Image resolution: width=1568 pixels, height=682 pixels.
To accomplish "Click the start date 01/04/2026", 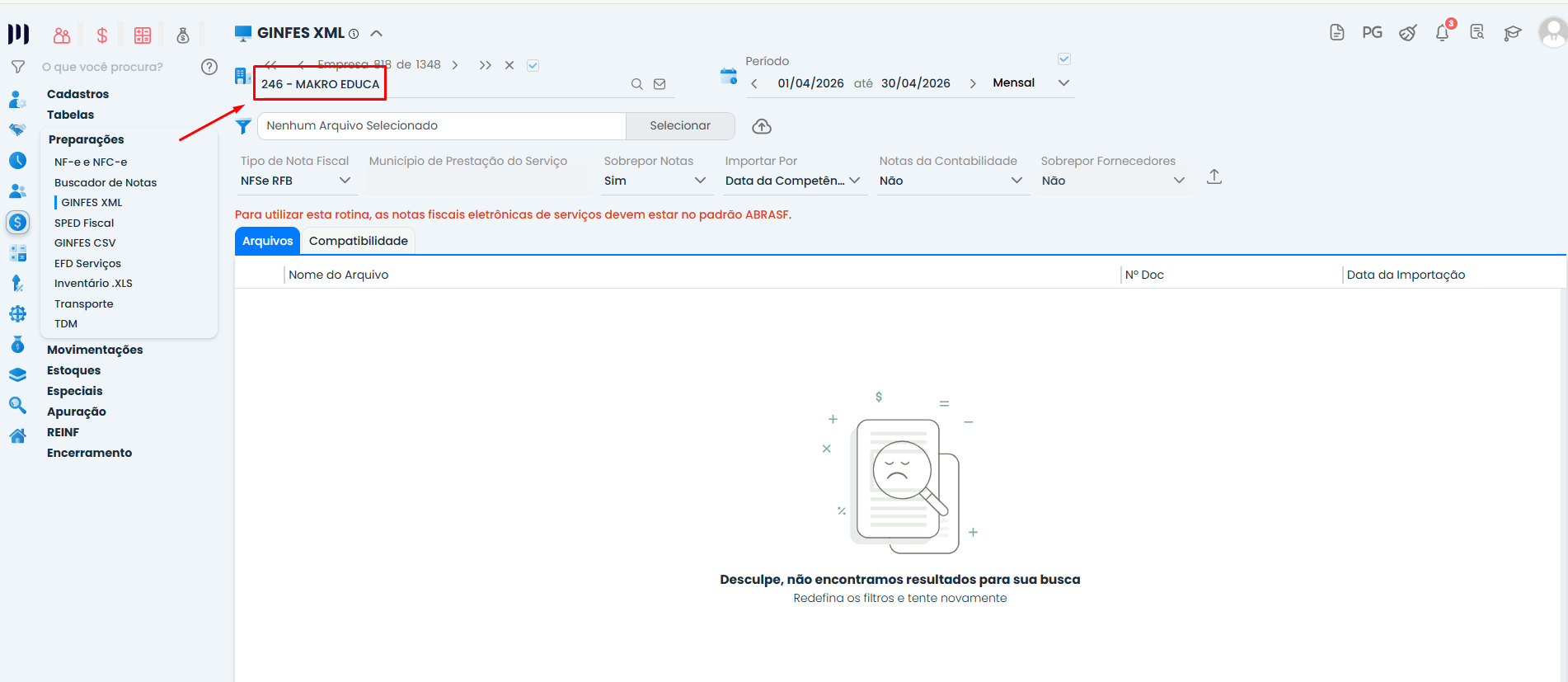I will click(810, 83).
